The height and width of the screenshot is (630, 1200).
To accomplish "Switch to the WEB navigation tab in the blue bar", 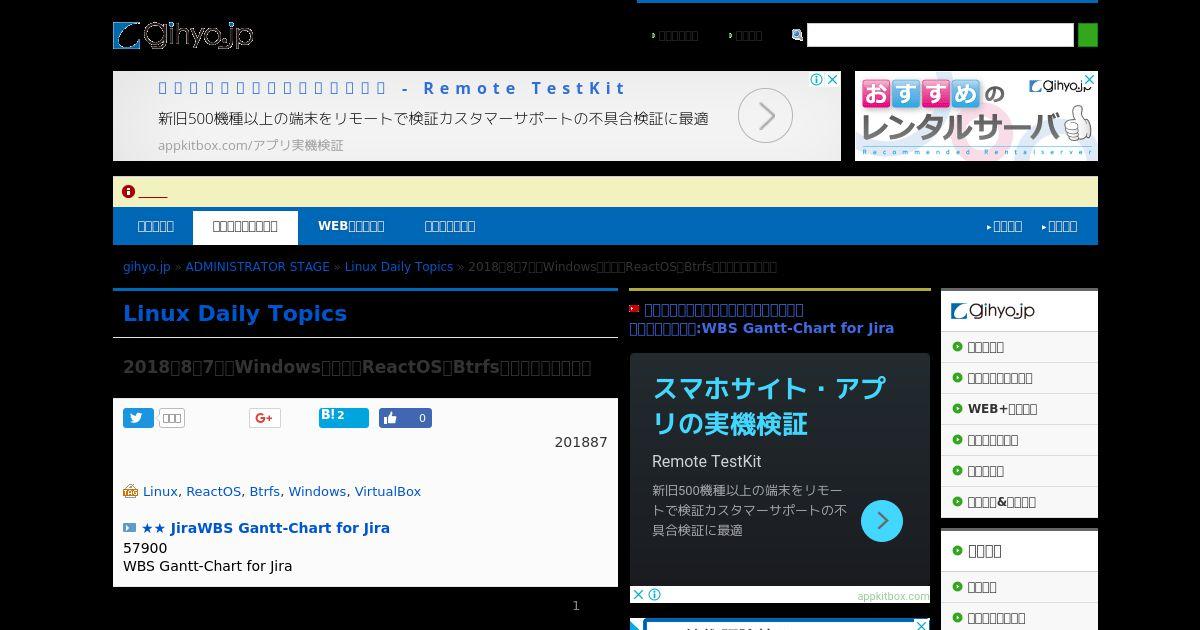I will [351, 226].
